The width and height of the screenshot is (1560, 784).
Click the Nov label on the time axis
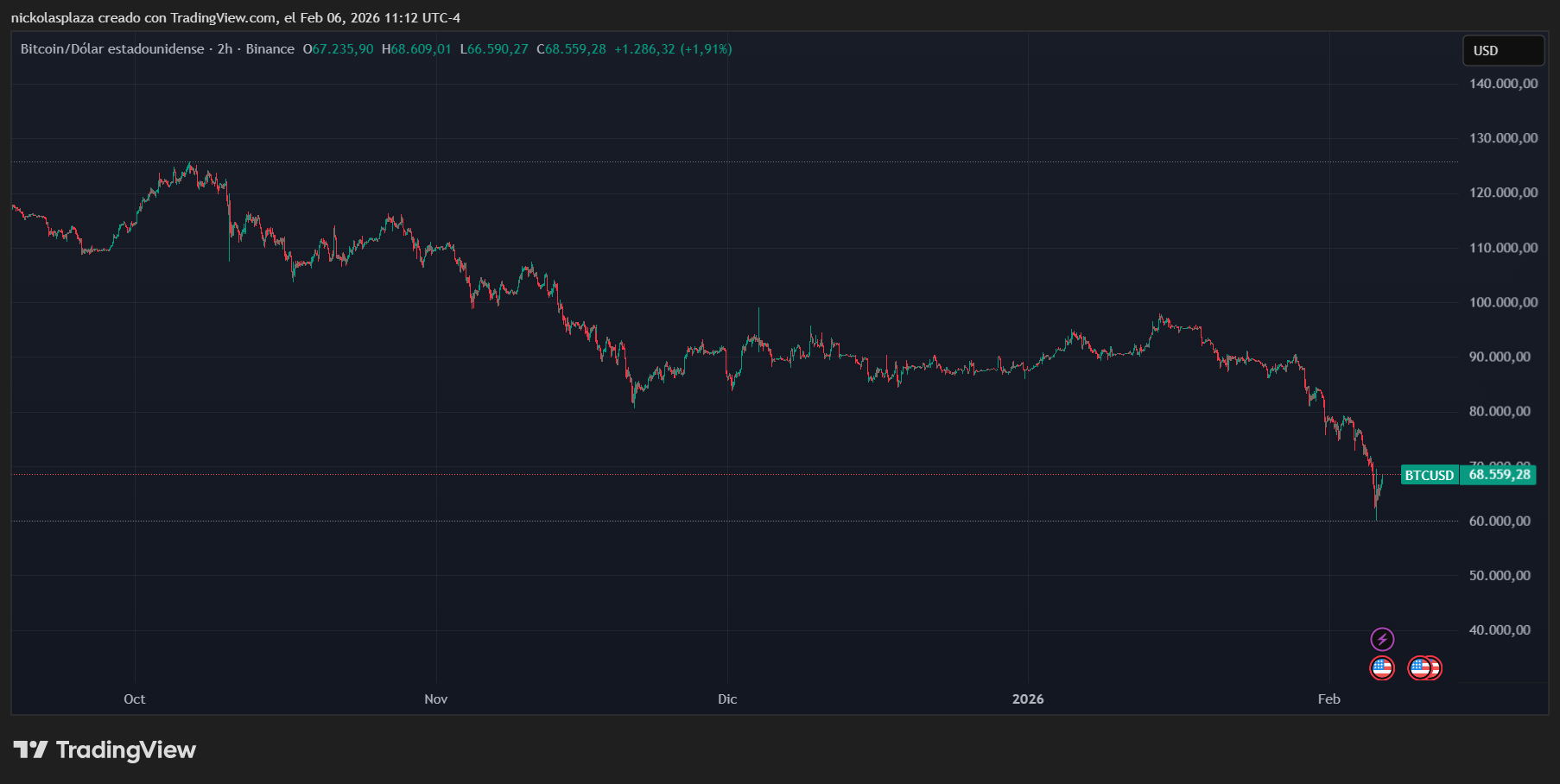tap(436, 699)
